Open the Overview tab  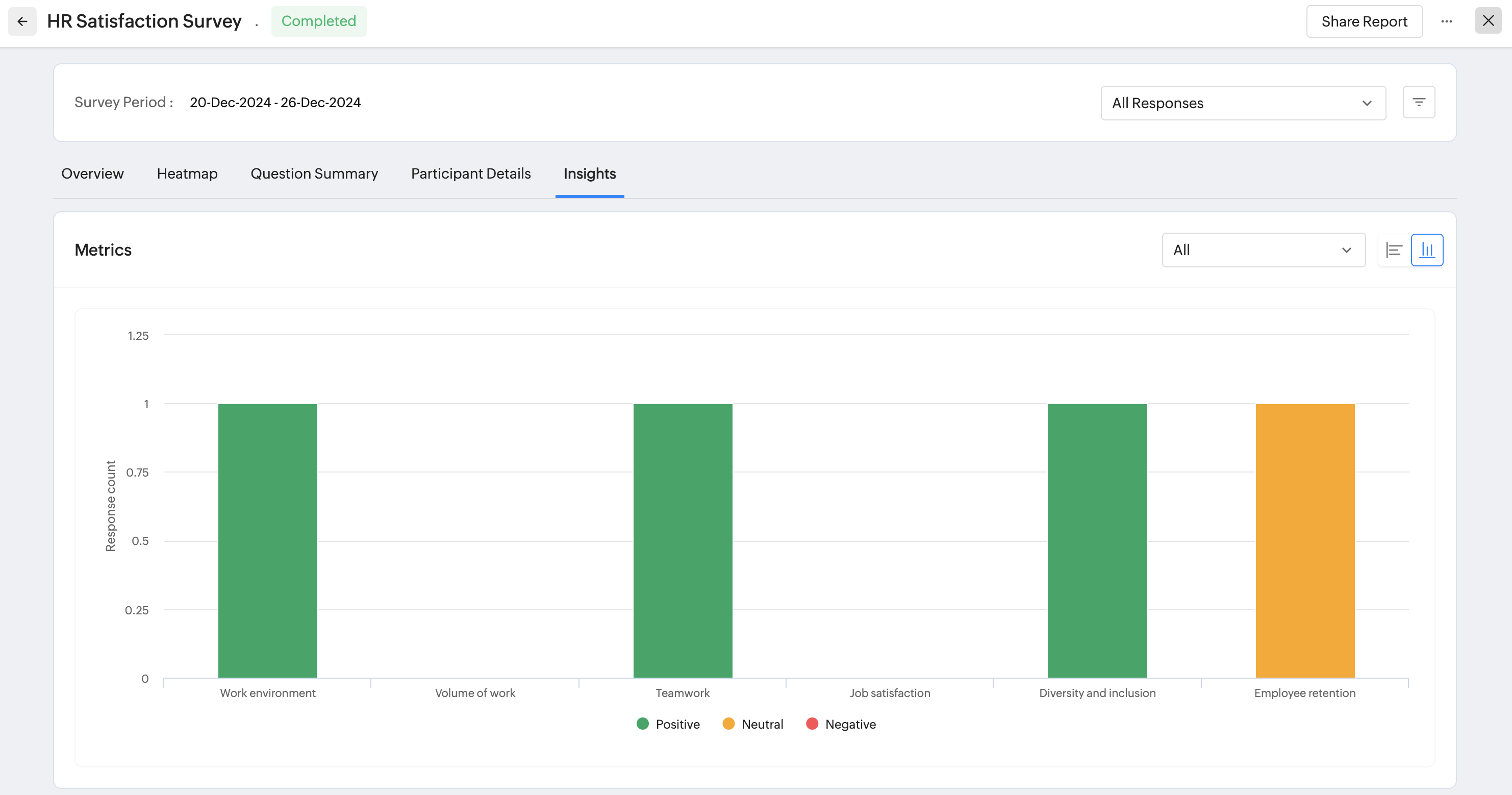click(x=92, y=174)
